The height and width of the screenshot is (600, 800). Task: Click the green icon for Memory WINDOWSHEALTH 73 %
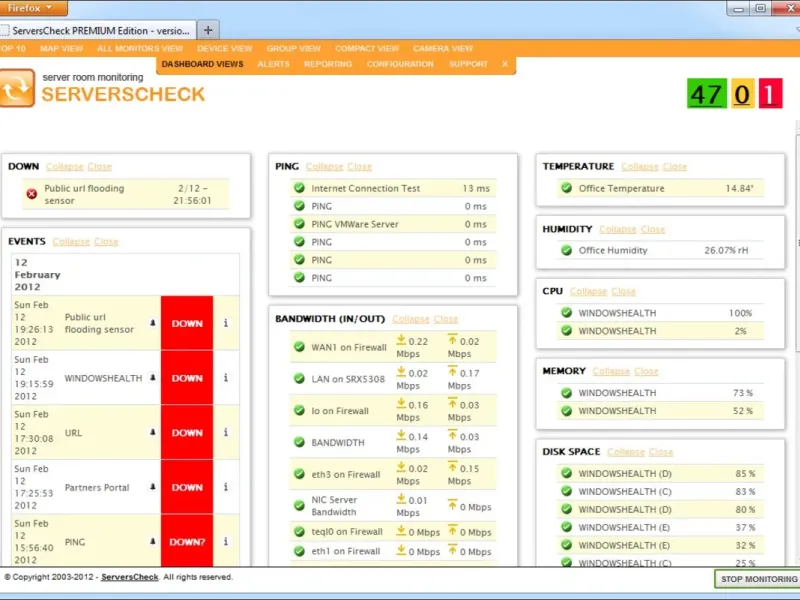coord(566,392)
